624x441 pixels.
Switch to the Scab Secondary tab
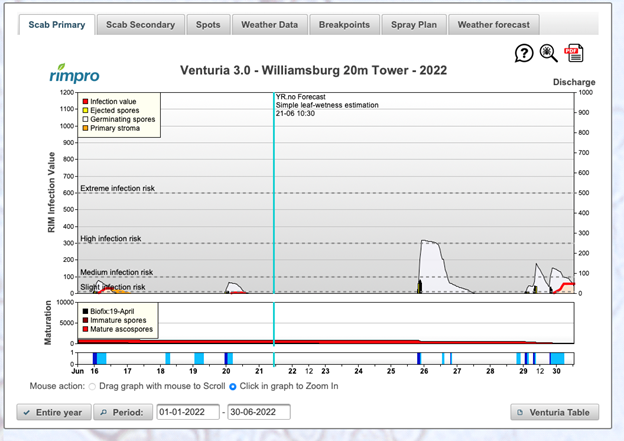coord(140,24)
